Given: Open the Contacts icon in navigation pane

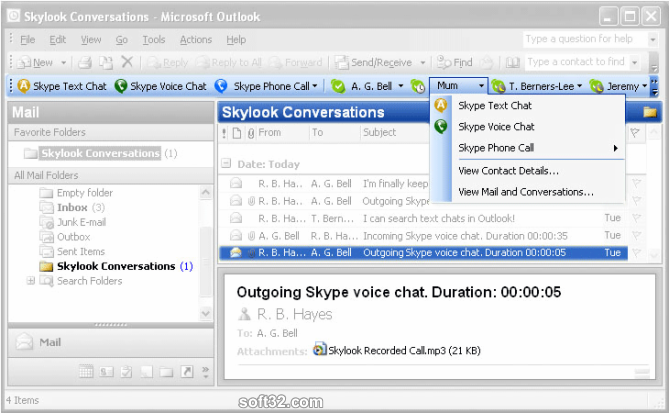Looking at the screenshot, I should (106, 372).
